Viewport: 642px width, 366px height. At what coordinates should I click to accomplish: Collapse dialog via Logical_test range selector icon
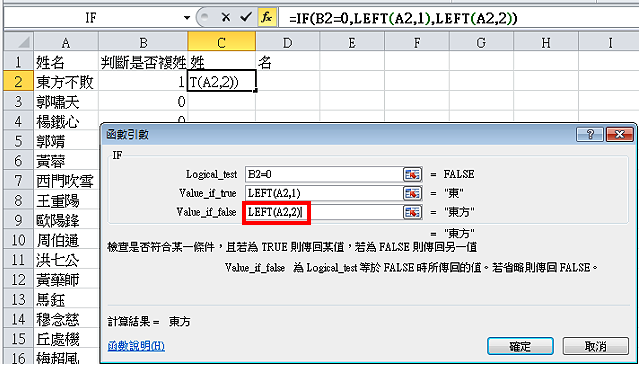pos(412,174)
